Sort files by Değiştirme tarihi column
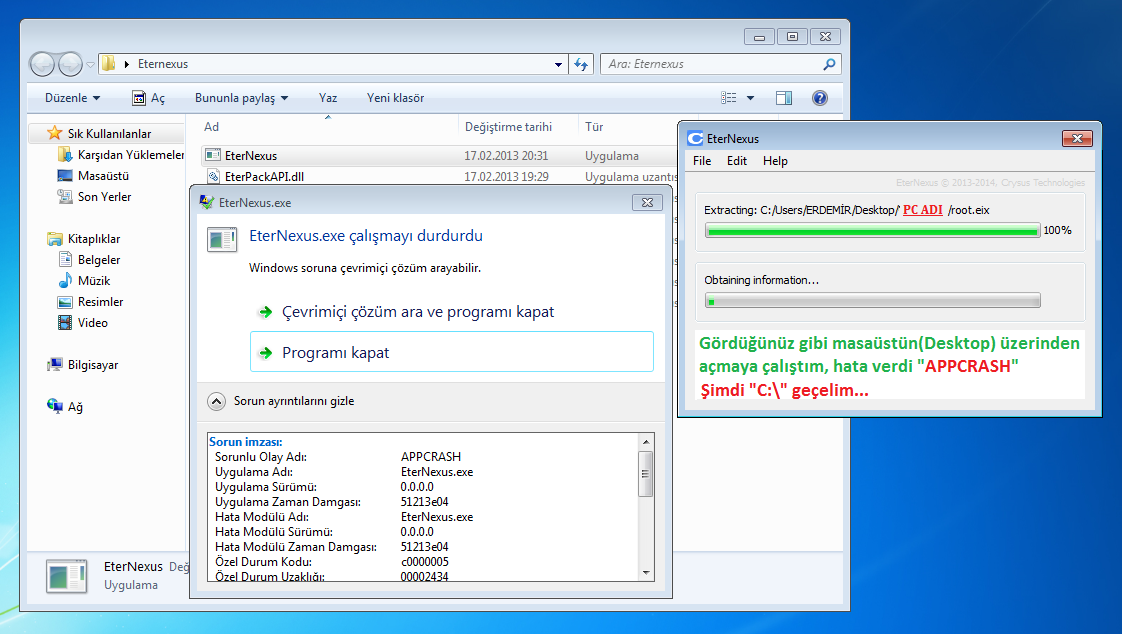 pyautogui.click(x=508, y=127)
